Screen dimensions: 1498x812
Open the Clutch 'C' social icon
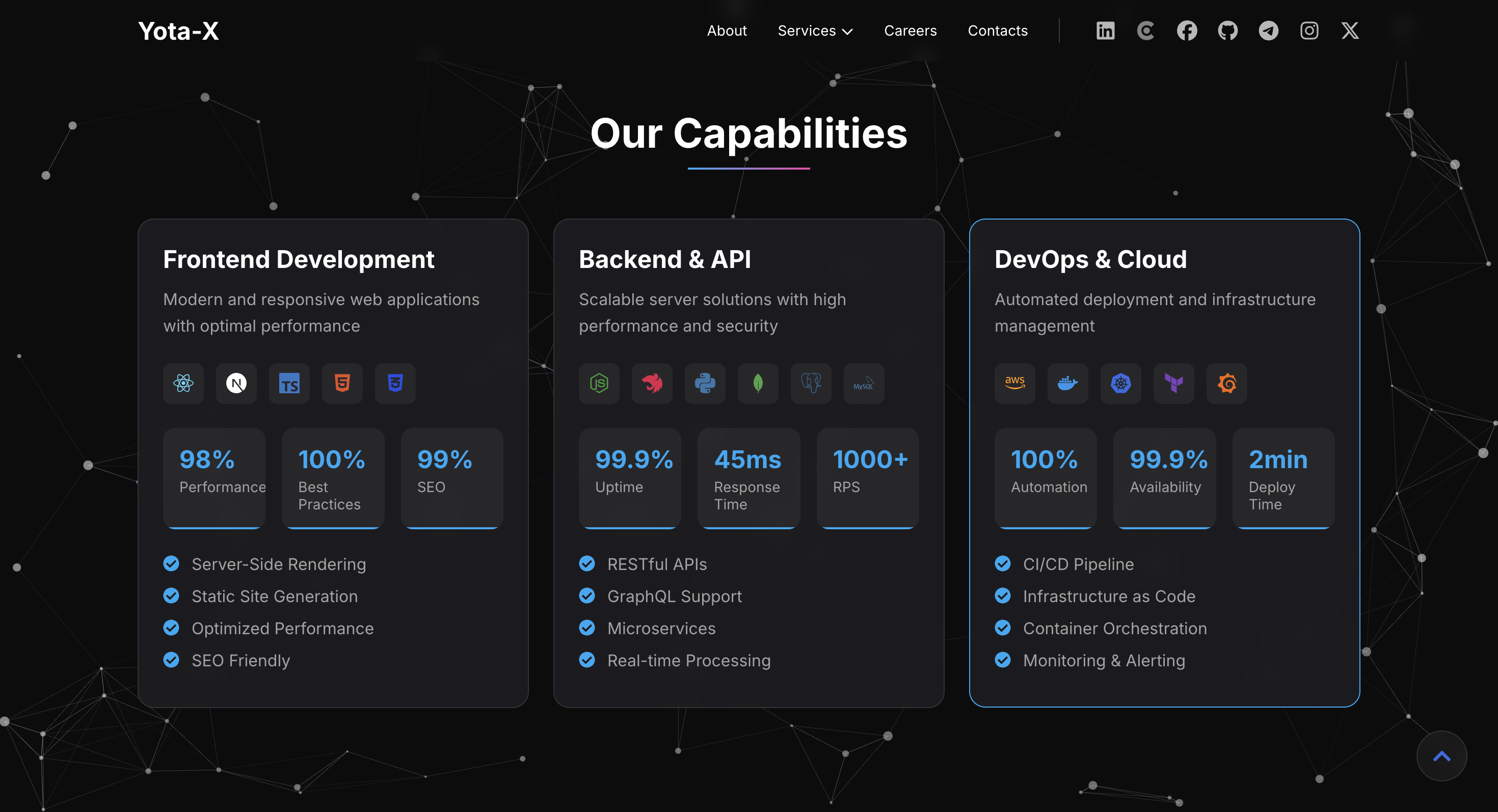click(1145, 31)
